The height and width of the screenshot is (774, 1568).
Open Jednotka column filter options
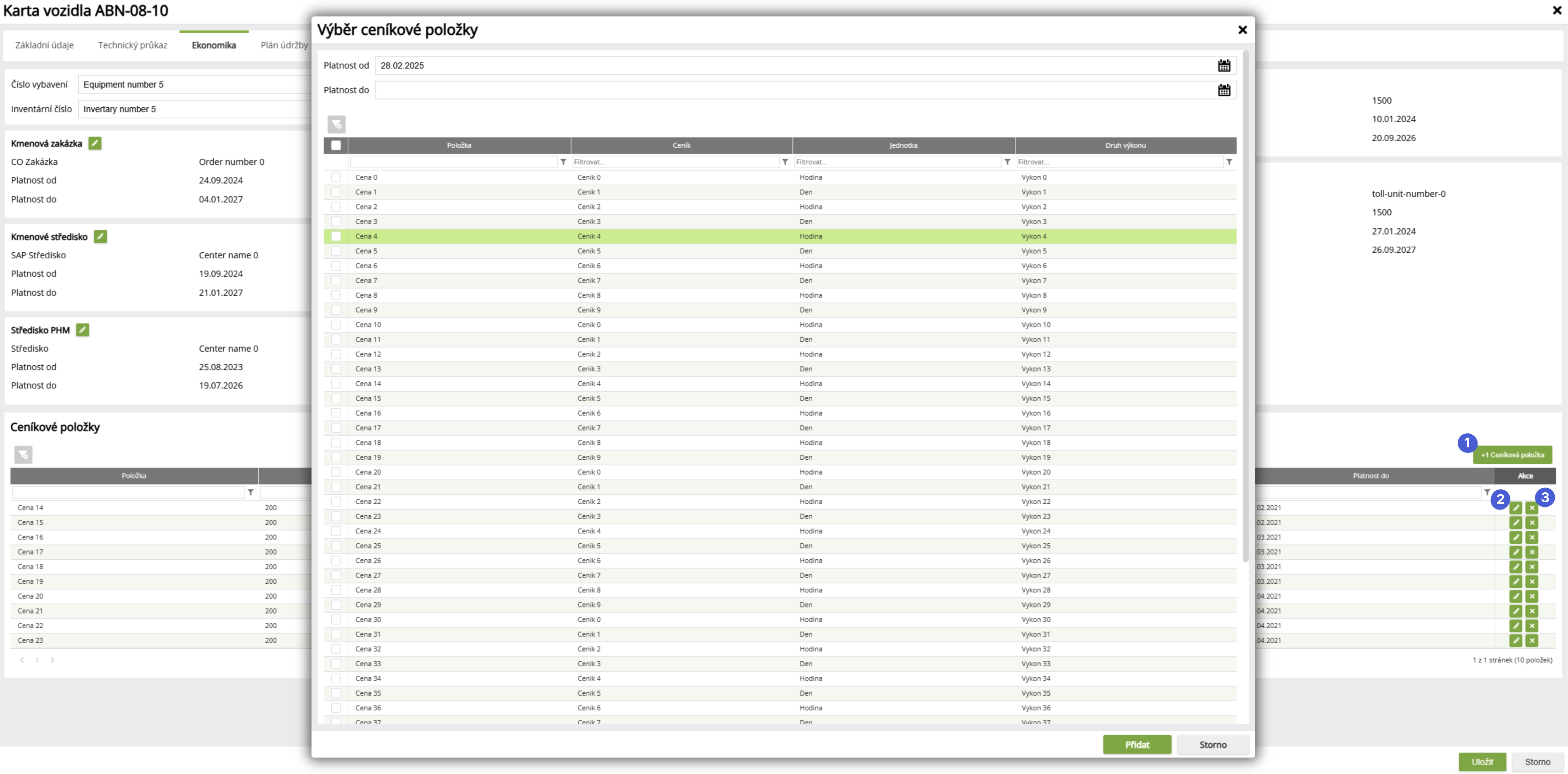[1007, 162]
